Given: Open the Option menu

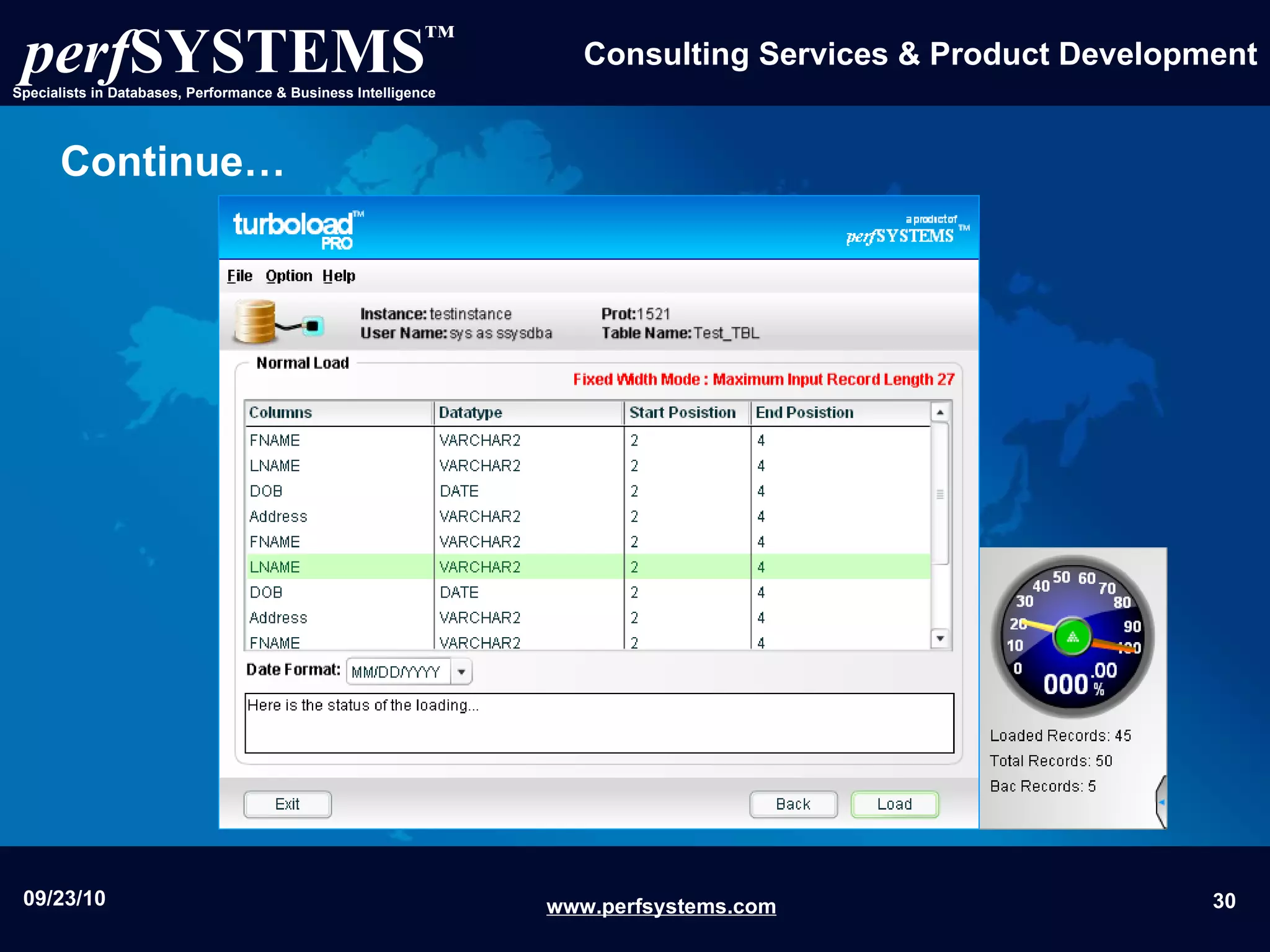Looking at the screenshot, I should pyautogui.click(x=288, y=276).
